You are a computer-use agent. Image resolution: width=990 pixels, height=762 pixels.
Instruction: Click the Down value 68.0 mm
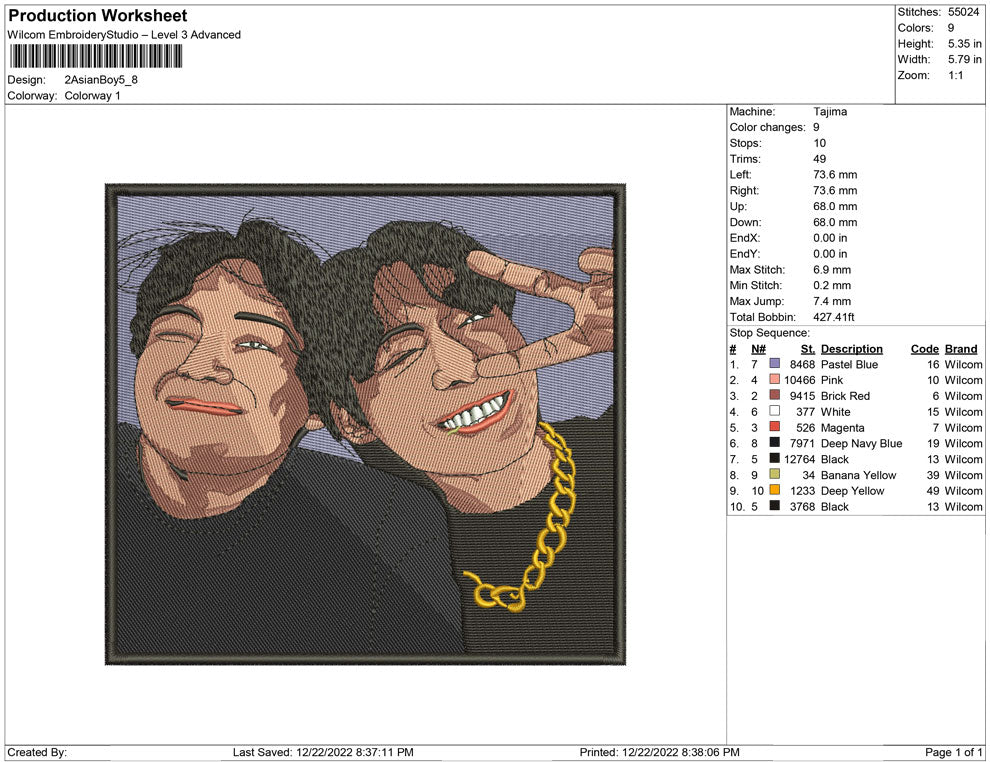tap(835, 222)
